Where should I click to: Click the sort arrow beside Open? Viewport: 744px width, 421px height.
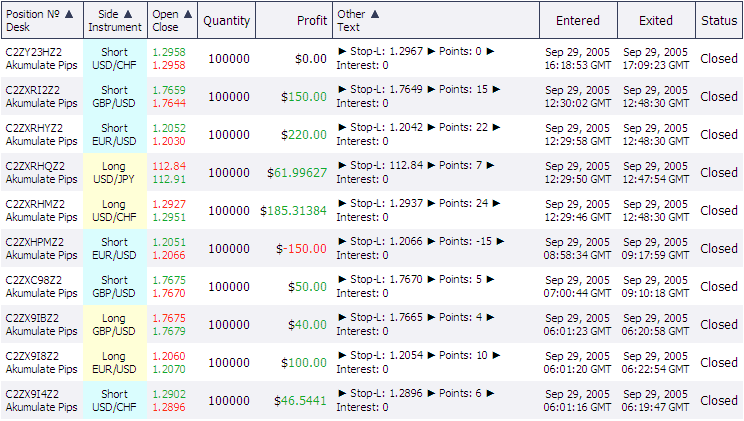coord(188,14)
